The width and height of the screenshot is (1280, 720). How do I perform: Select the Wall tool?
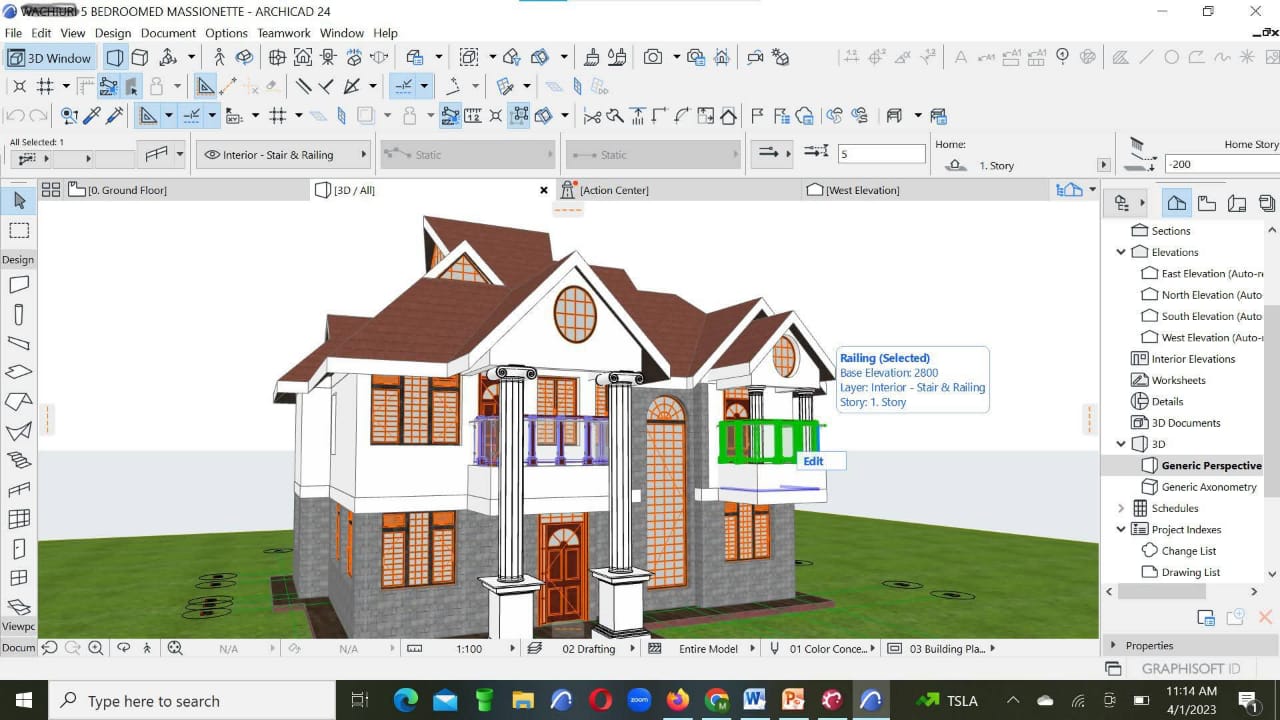(x=18, y=284)
